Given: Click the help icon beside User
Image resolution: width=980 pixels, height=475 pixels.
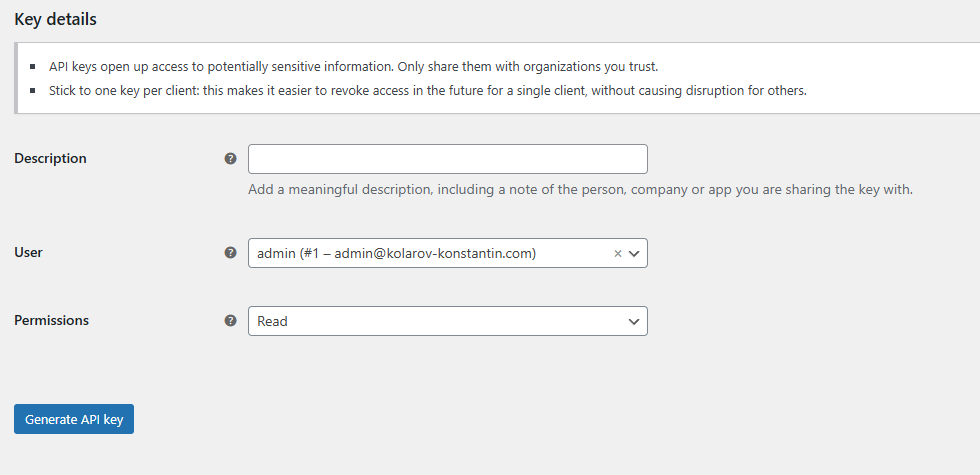Looking at the screenshot, I should [231, 252].
